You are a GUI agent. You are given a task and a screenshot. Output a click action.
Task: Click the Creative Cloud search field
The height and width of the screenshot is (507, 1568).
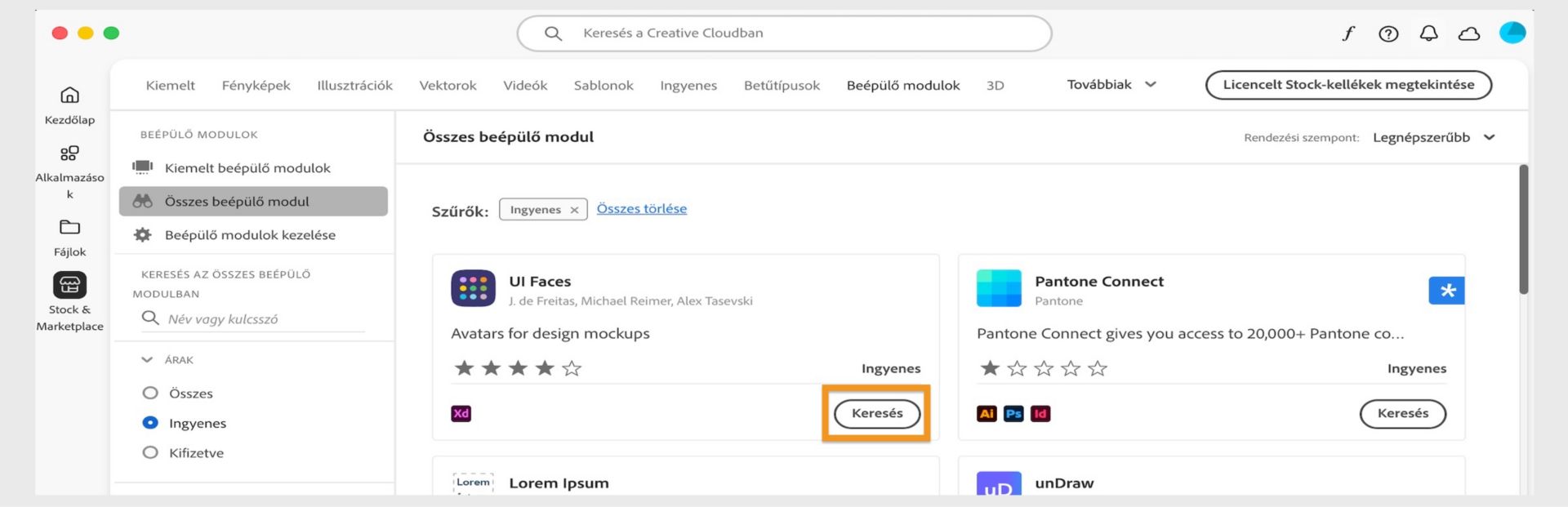point(784,33)
